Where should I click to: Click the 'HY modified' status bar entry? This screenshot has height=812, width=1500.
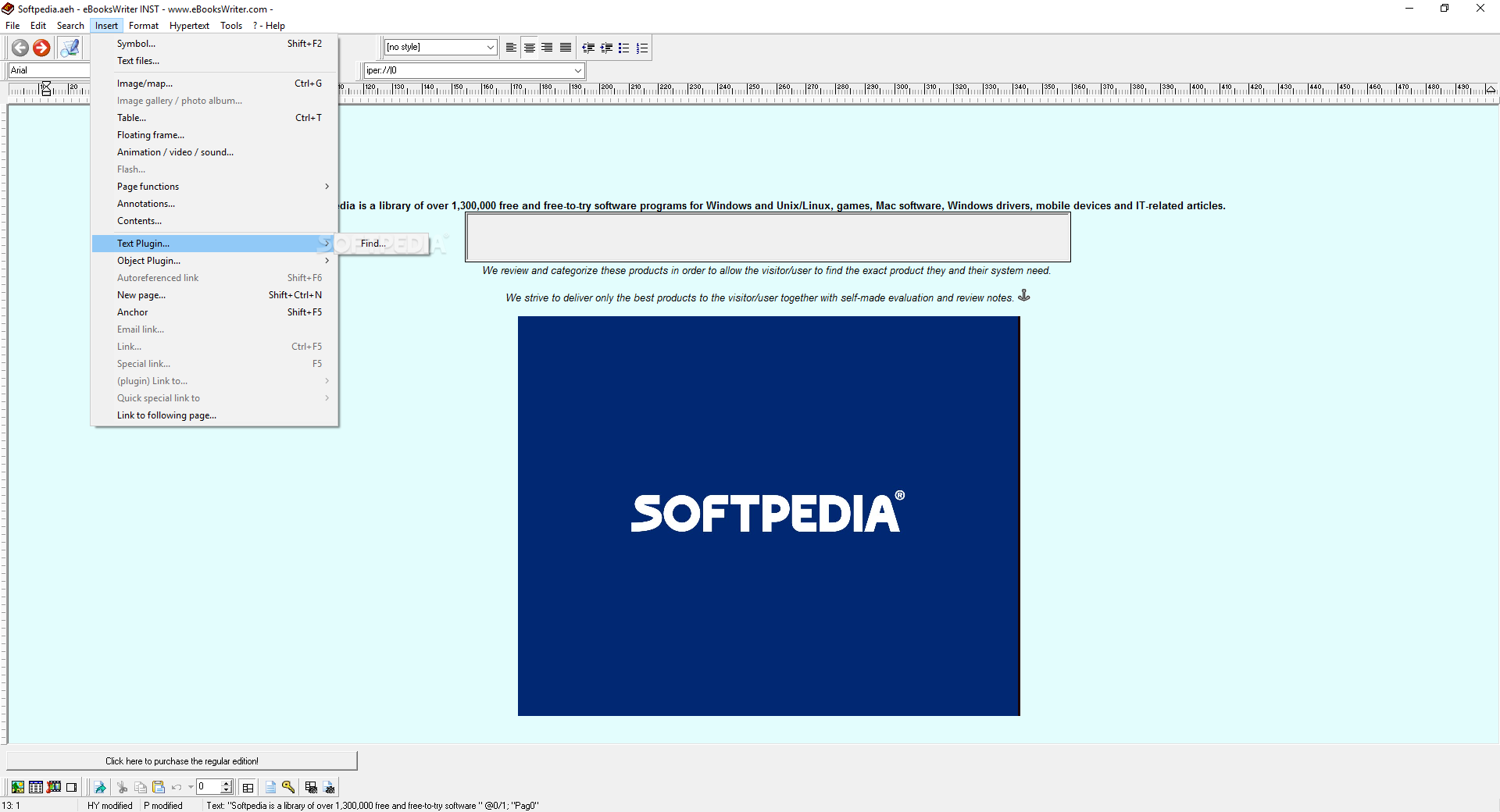pos(109,806)
